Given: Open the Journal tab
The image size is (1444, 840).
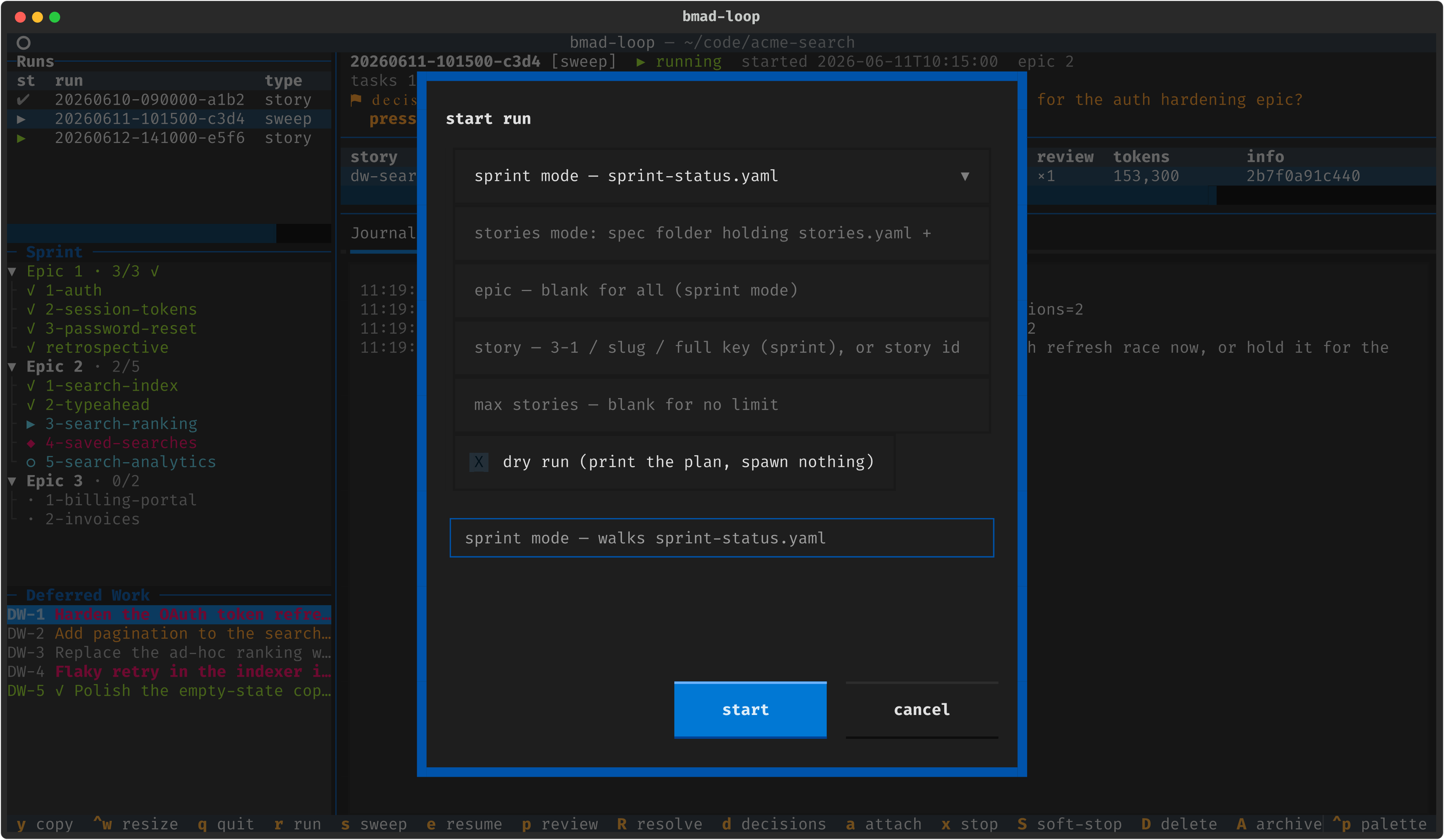Looking at the screenshot, I should (383, 233).
